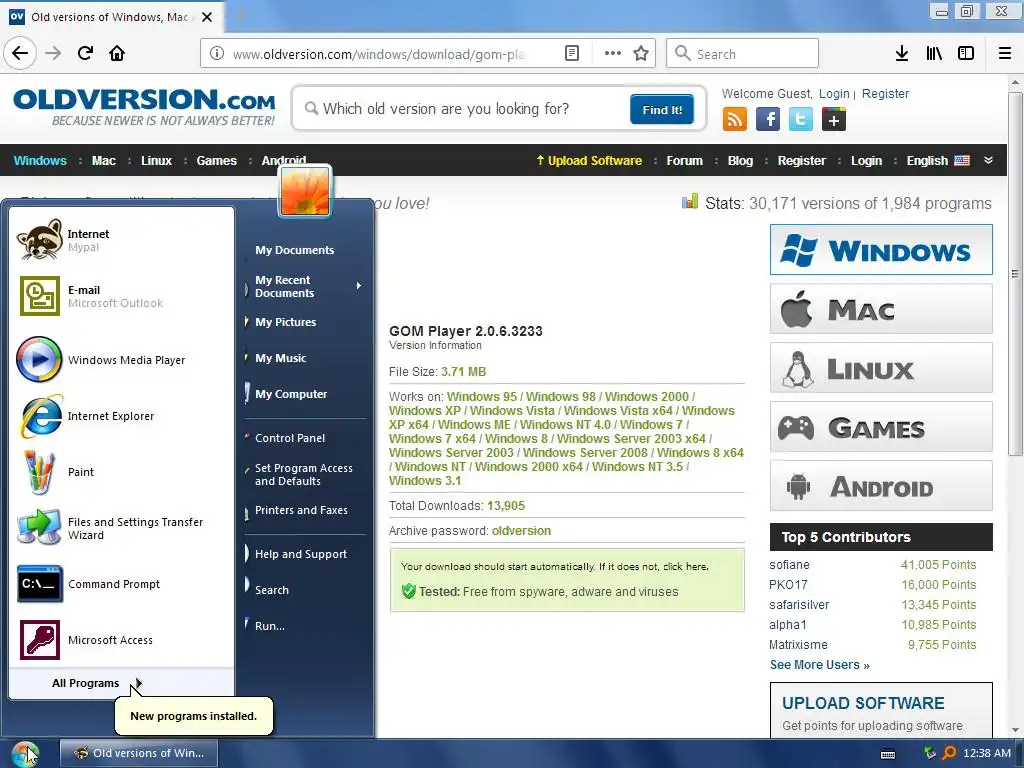Open the Twitter social icon
The image size is (1024, 768).
[801, 120]
